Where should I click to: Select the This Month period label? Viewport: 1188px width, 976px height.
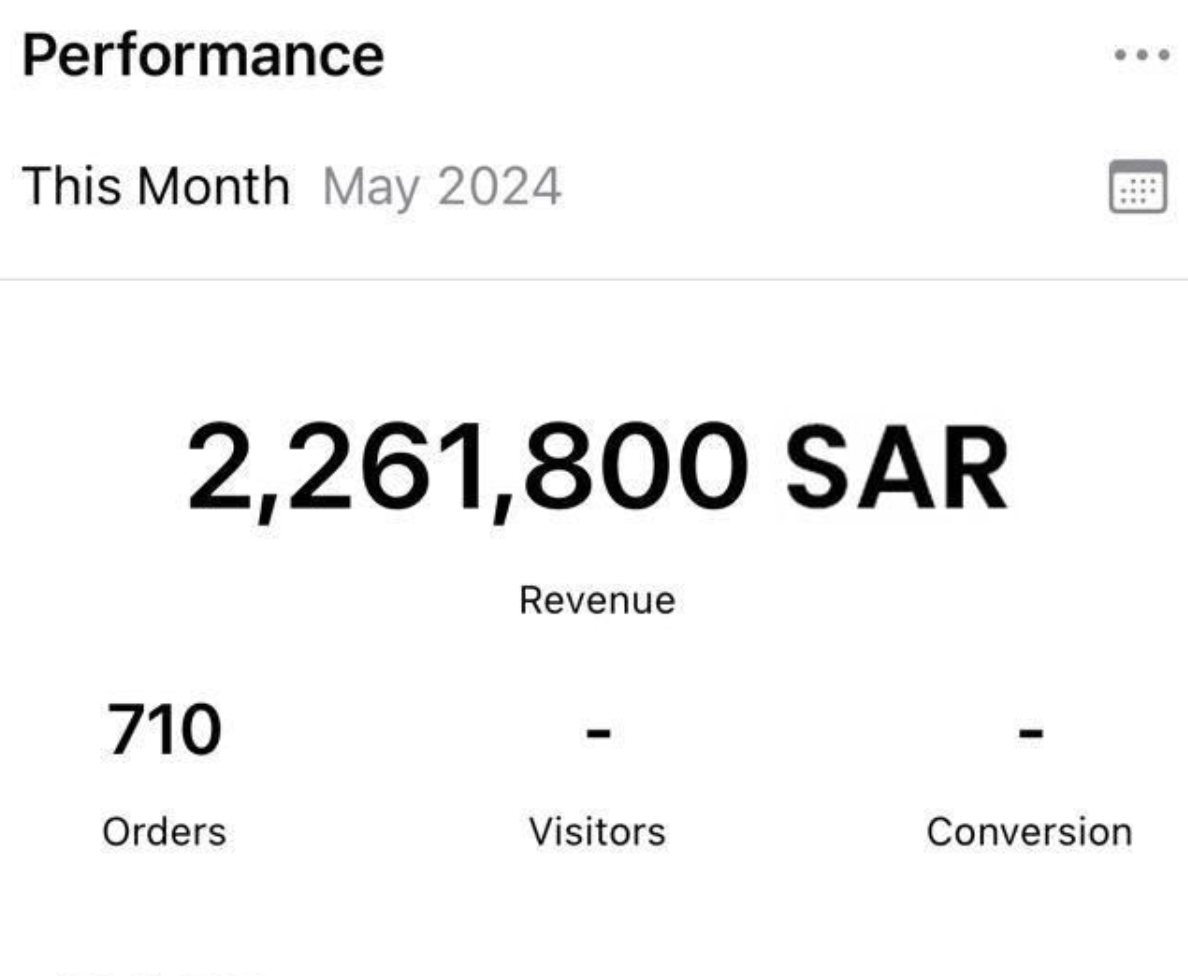[155, 187]
